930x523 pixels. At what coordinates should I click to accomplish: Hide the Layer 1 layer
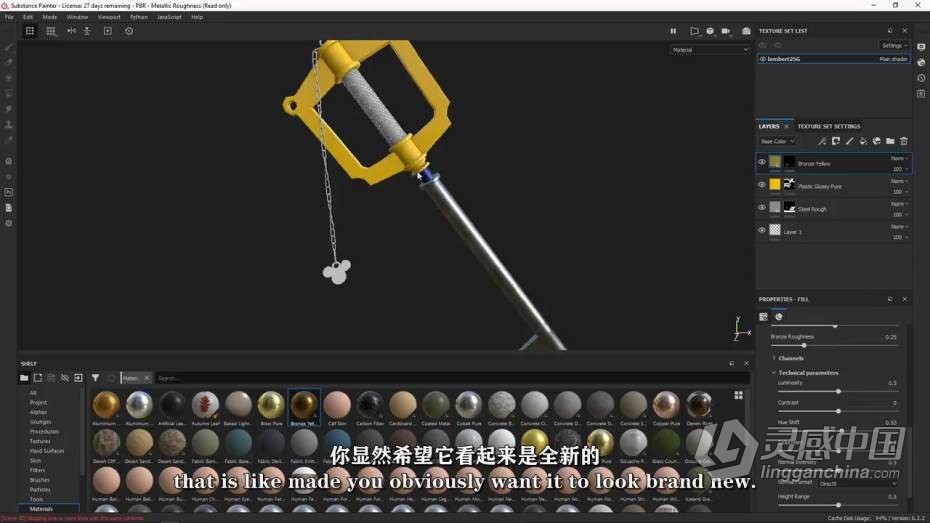(x=762, y=230)
